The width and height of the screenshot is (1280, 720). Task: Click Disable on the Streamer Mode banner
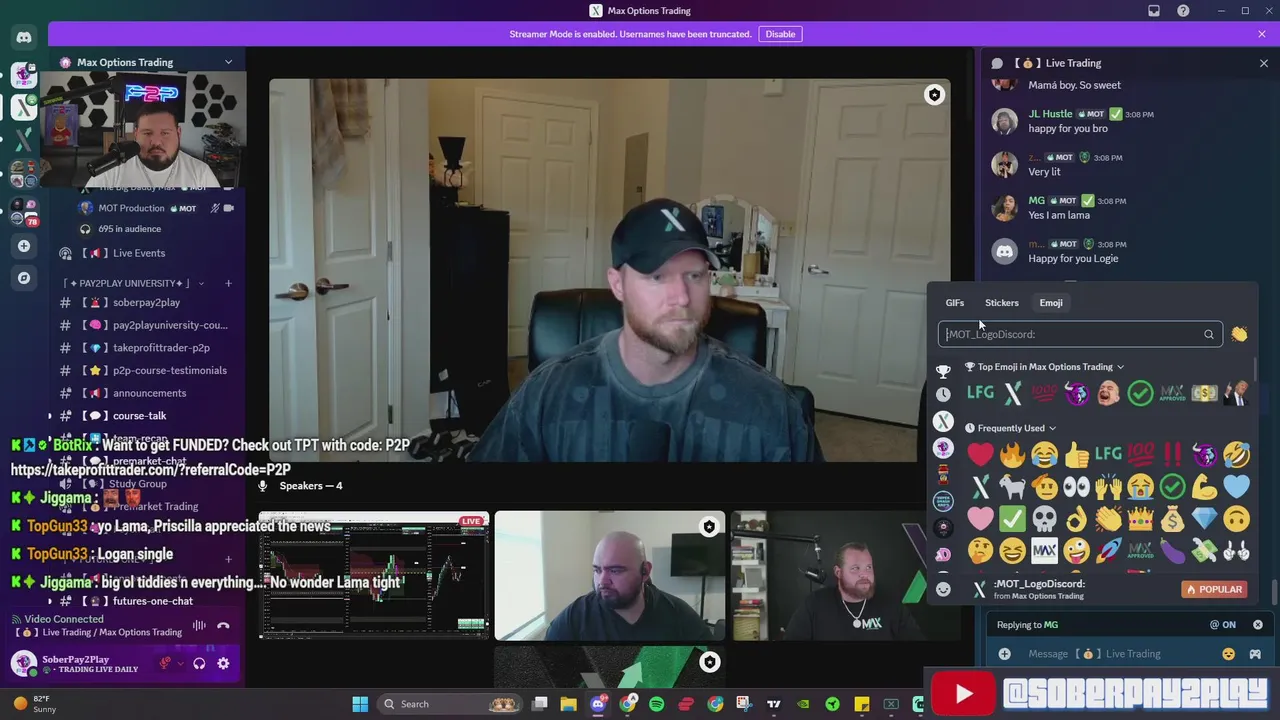pyautogui.click(x=780, y=34)
